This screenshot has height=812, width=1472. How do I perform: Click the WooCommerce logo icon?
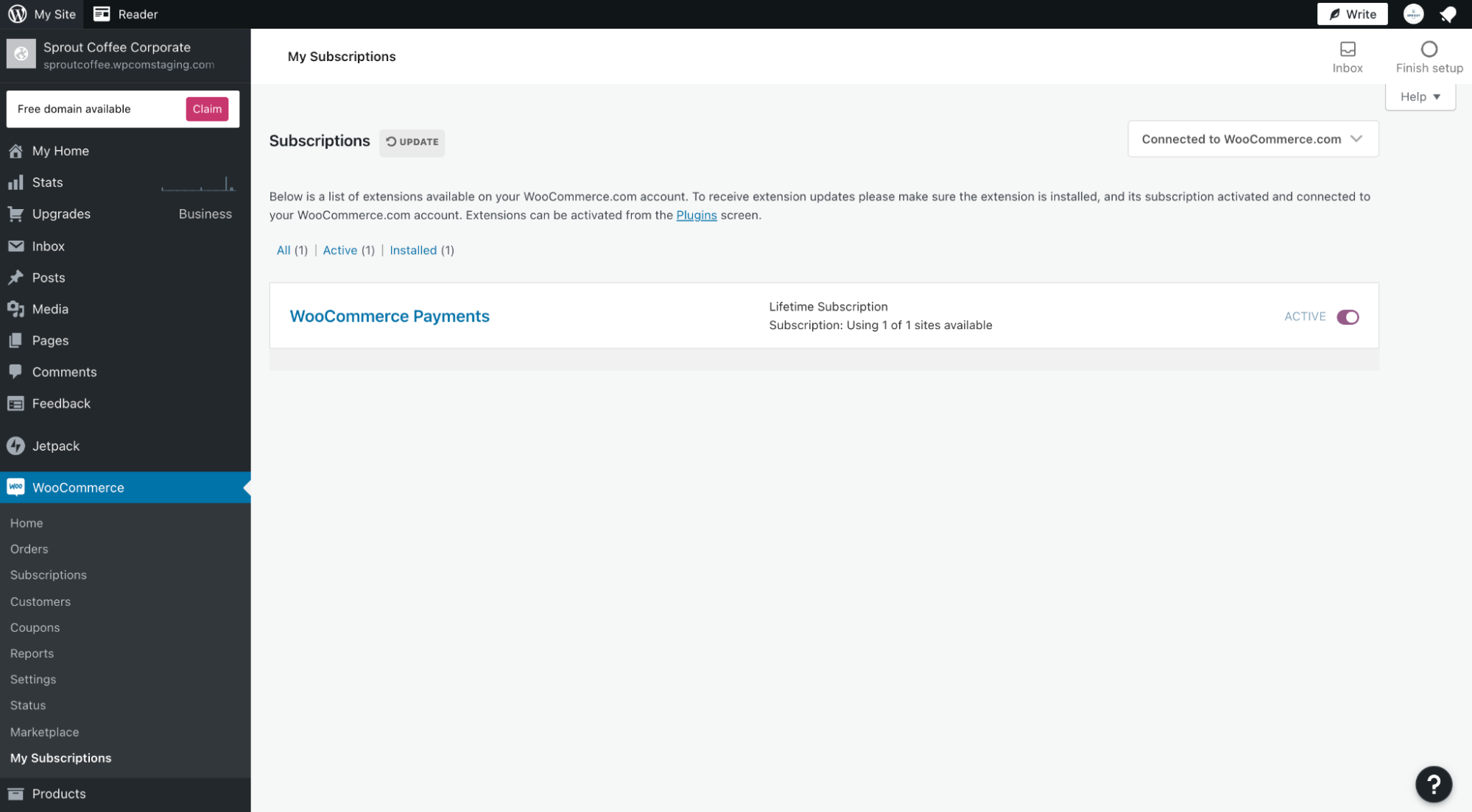(15, 487)
